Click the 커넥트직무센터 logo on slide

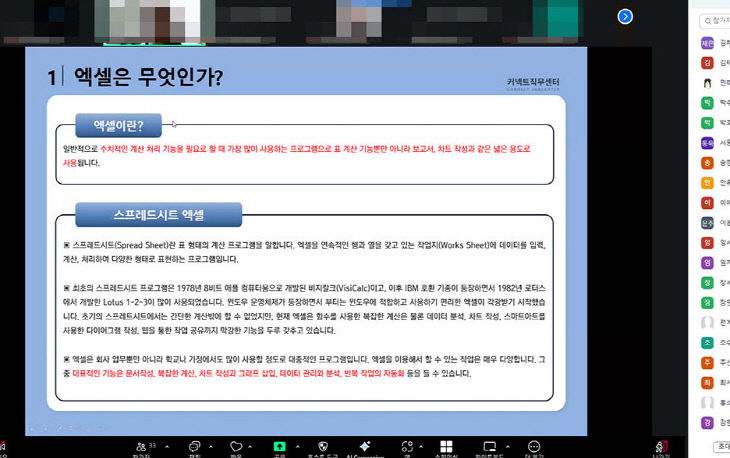[533, 84]
